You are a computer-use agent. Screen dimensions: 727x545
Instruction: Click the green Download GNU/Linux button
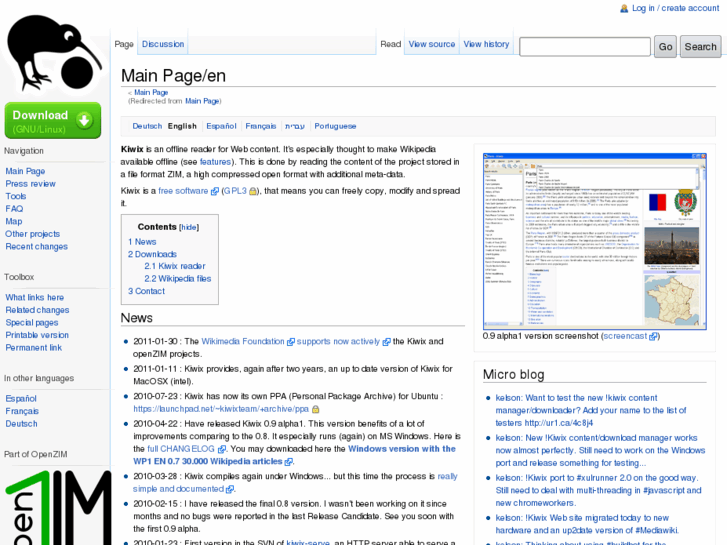[x=53, y=121]
